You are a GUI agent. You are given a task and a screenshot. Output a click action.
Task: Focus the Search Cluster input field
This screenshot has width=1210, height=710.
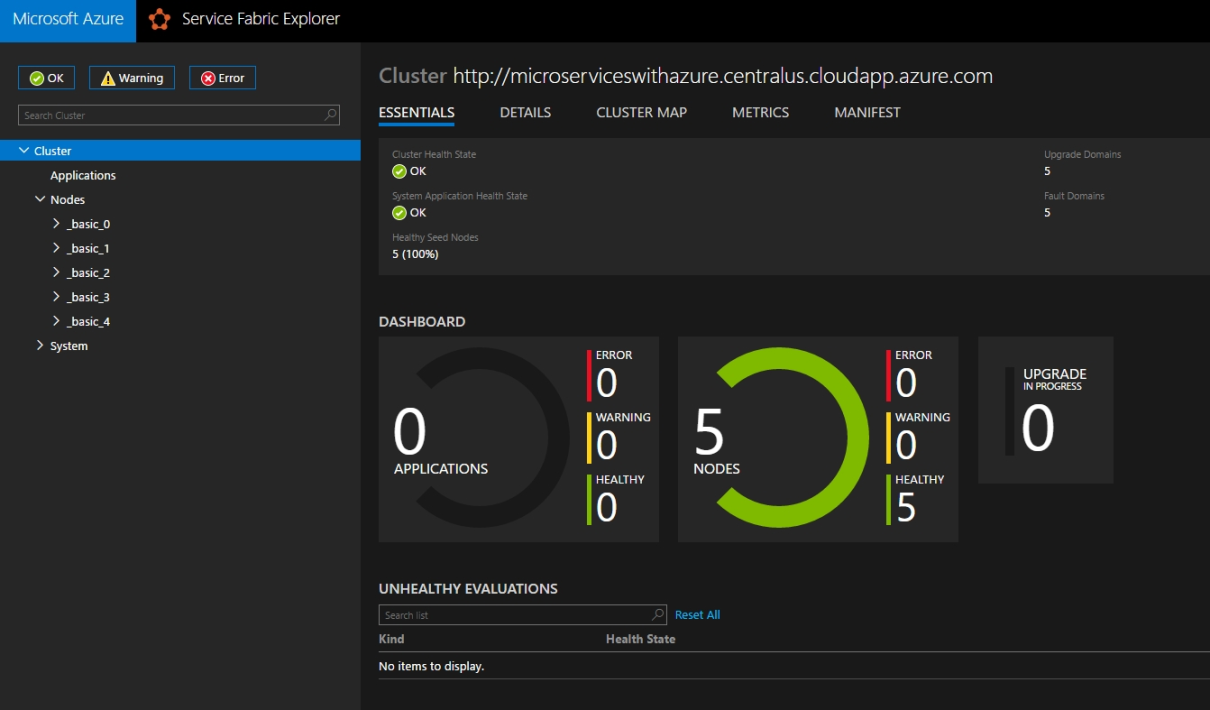click(x=179, y=115)
